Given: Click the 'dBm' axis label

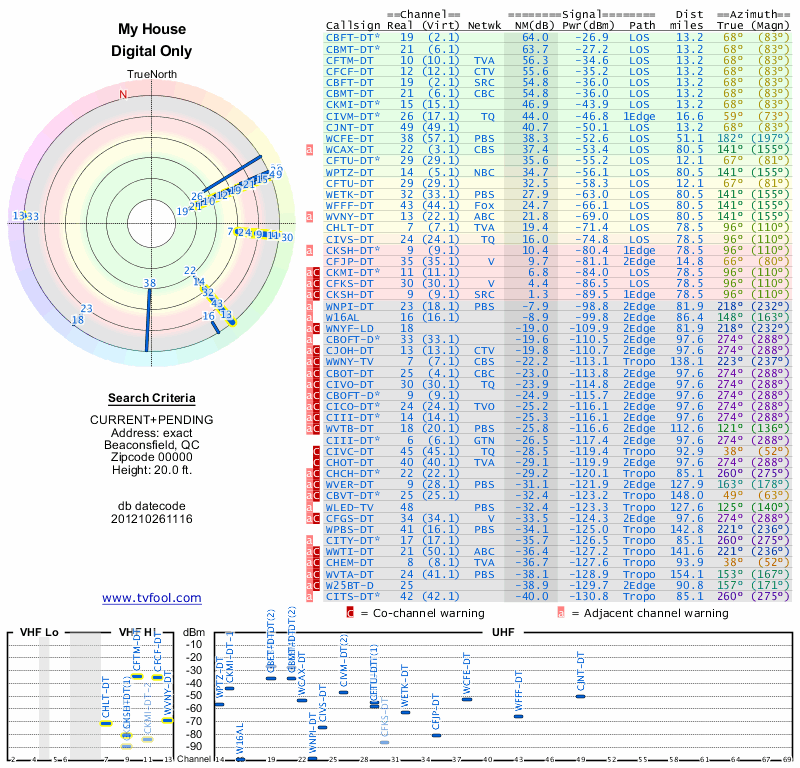Looking at the screenshot, I should point(193,633).
